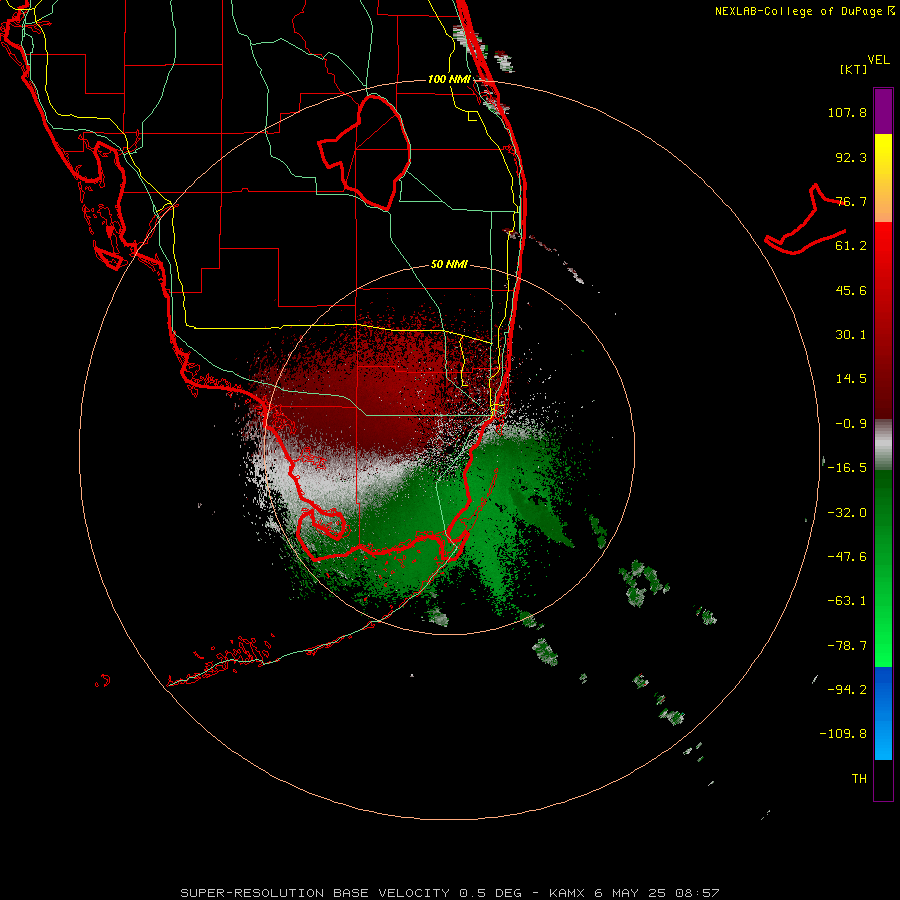Select the 14.5 velocity scale value
Image resolution: width=900 pixels, height=900 pixels.
coord(851,379)
